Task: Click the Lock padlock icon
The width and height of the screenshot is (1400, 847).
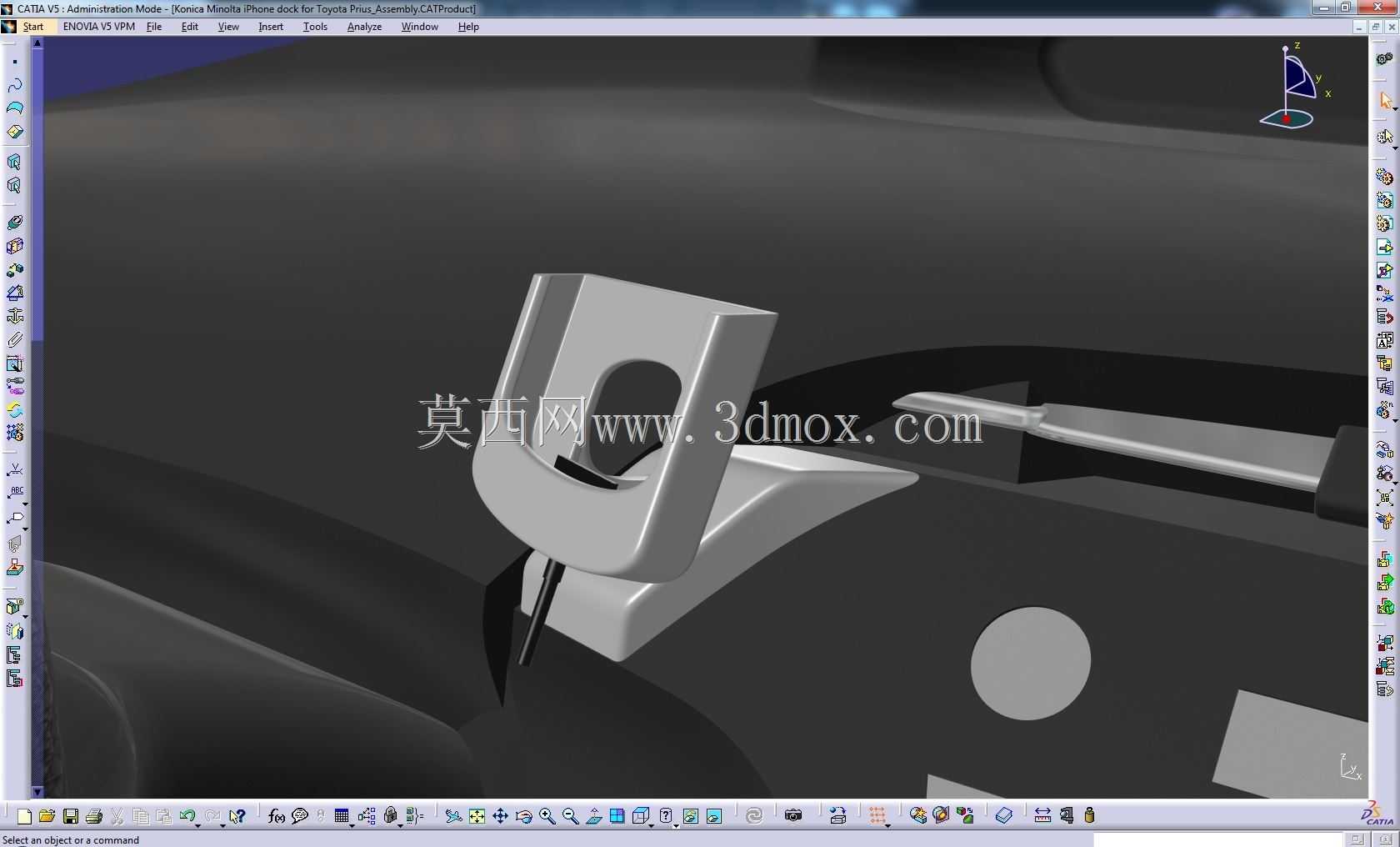Action: (x=390, y=816)
